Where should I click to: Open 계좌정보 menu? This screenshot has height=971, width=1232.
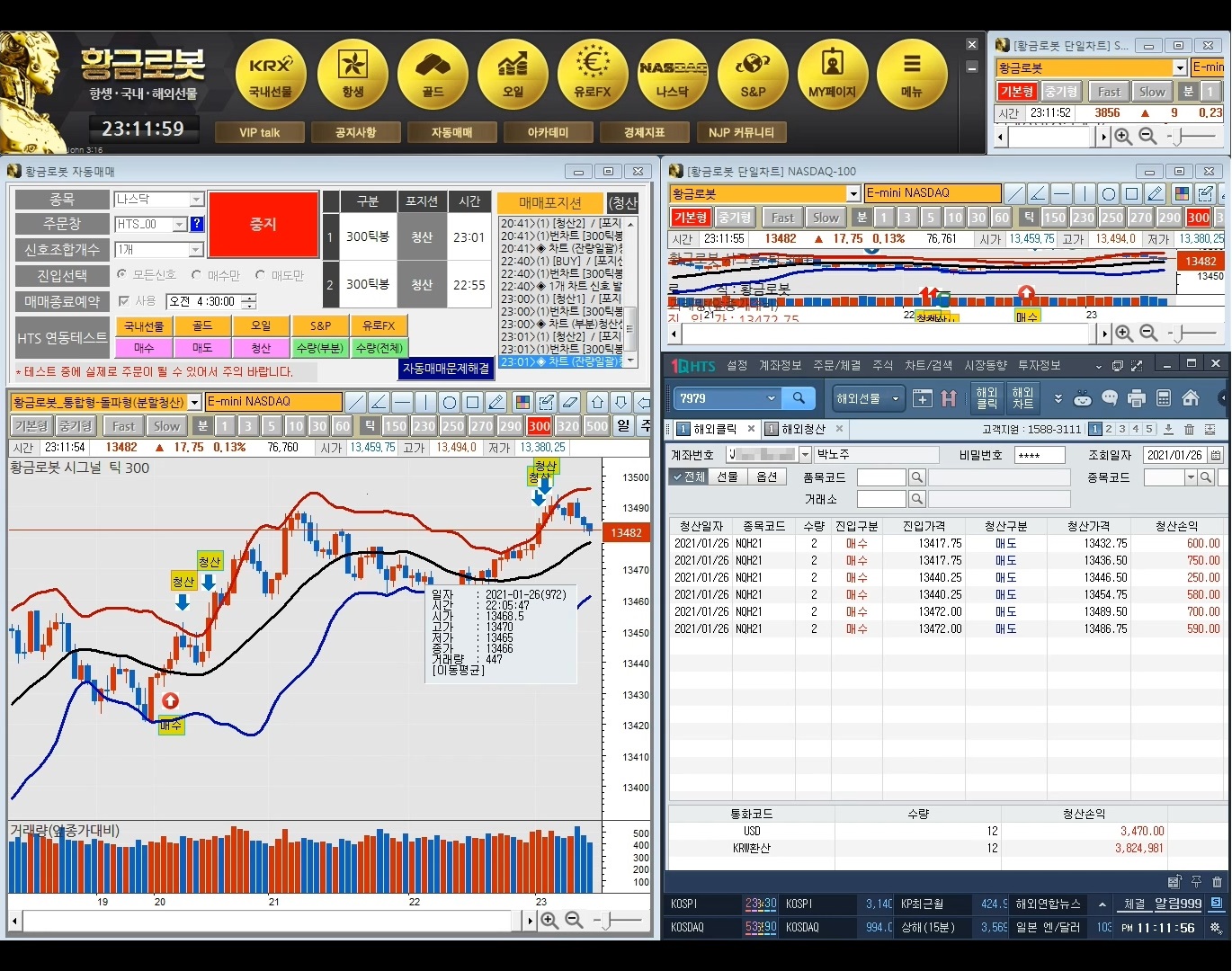[x=780, y=365]
